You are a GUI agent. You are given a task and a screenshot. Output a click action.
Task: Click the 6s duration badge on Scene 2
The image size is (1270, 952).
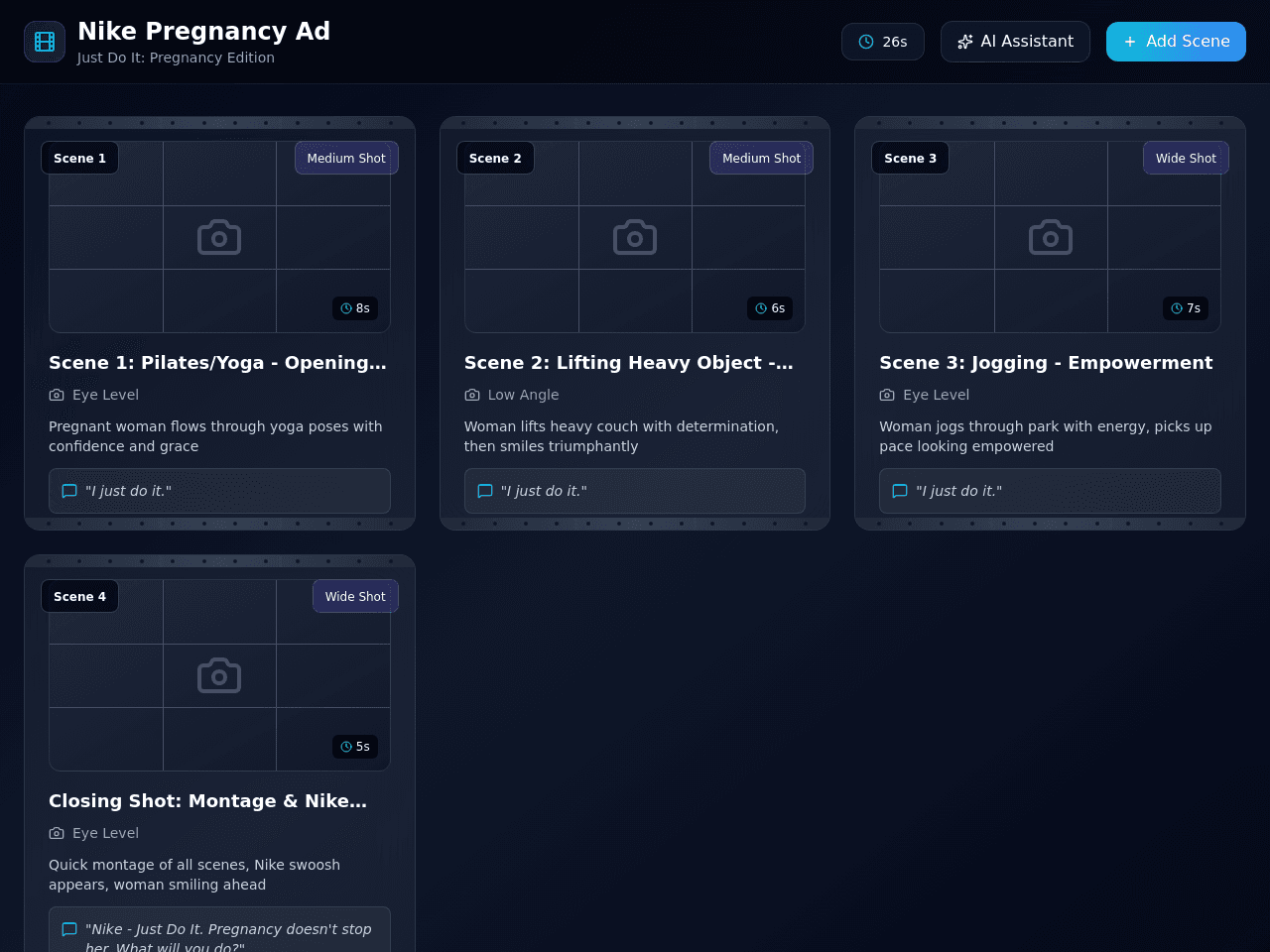pos(770,308)
